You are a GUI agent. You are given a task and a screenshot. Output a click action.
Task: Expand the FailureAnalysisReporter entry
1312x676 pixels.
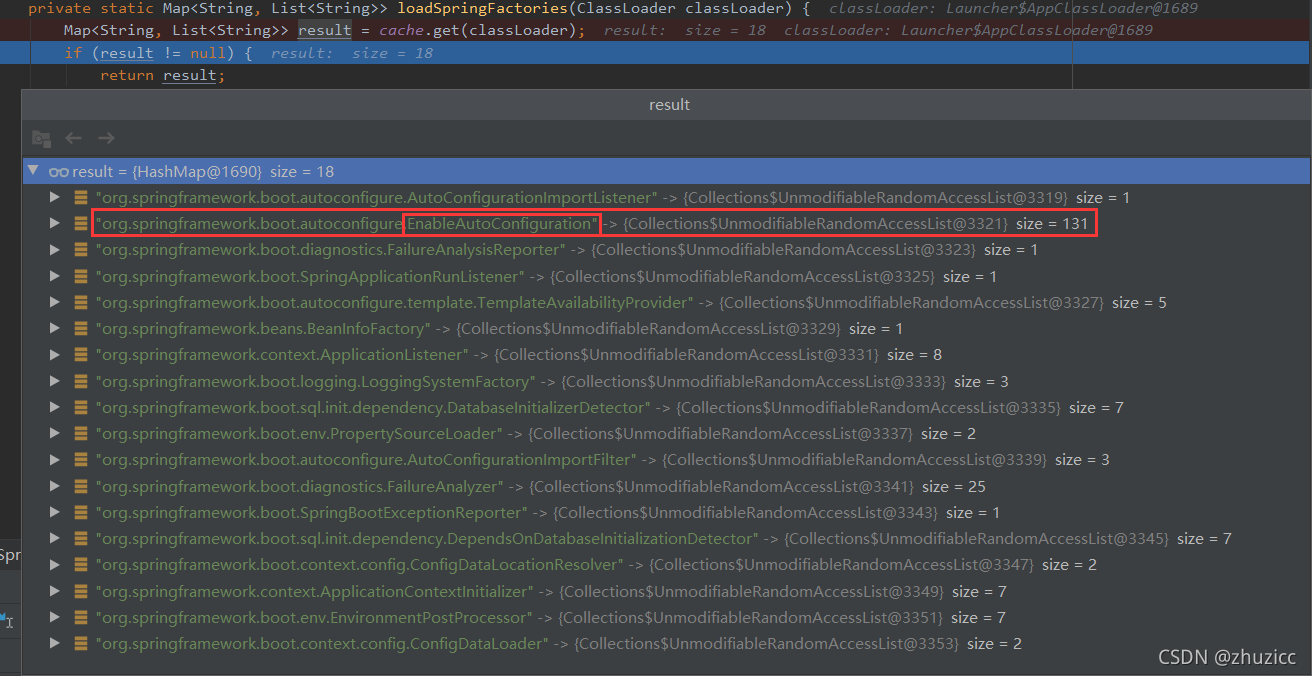[x=55, y=249]
